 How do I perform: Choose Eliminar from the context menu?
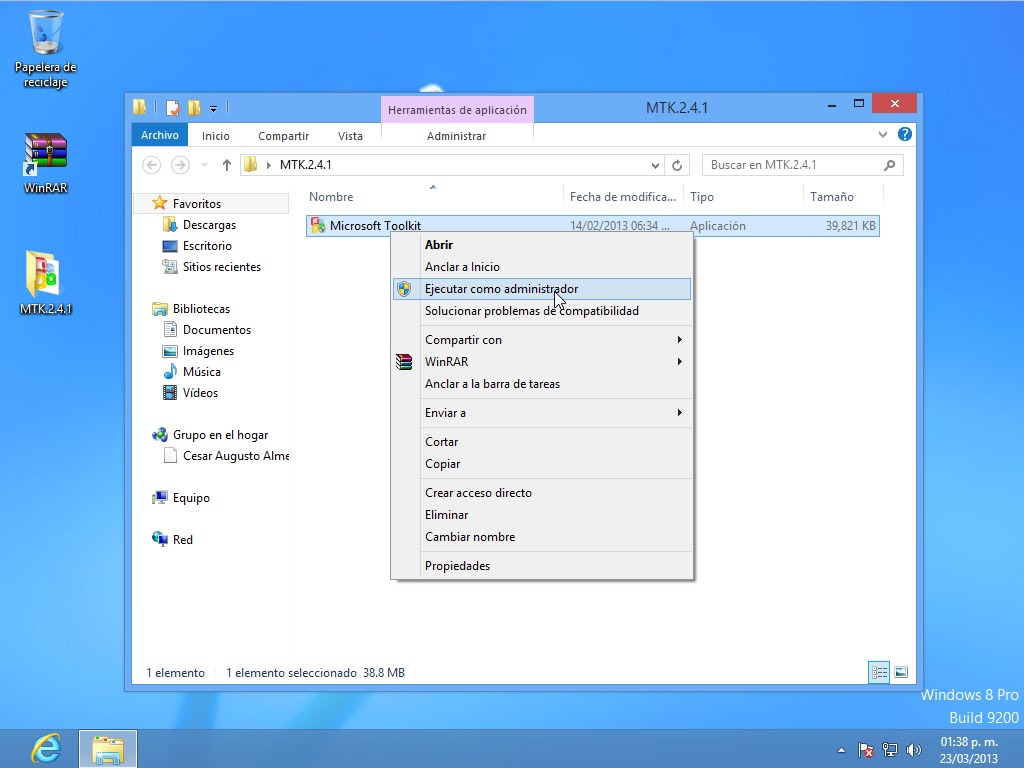tap(542, 515)
